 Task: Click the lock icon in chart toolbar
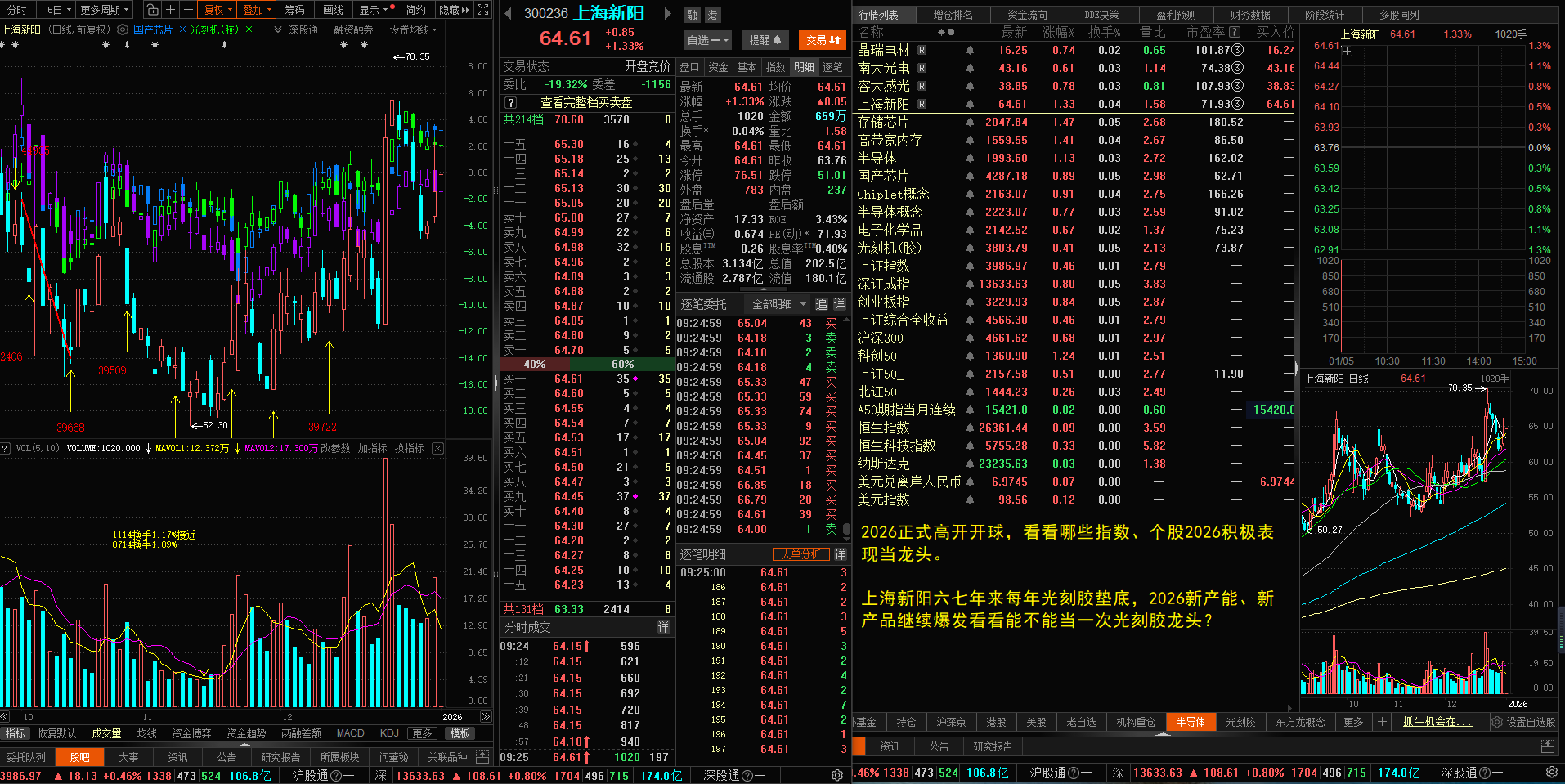[x=153, y=10]
